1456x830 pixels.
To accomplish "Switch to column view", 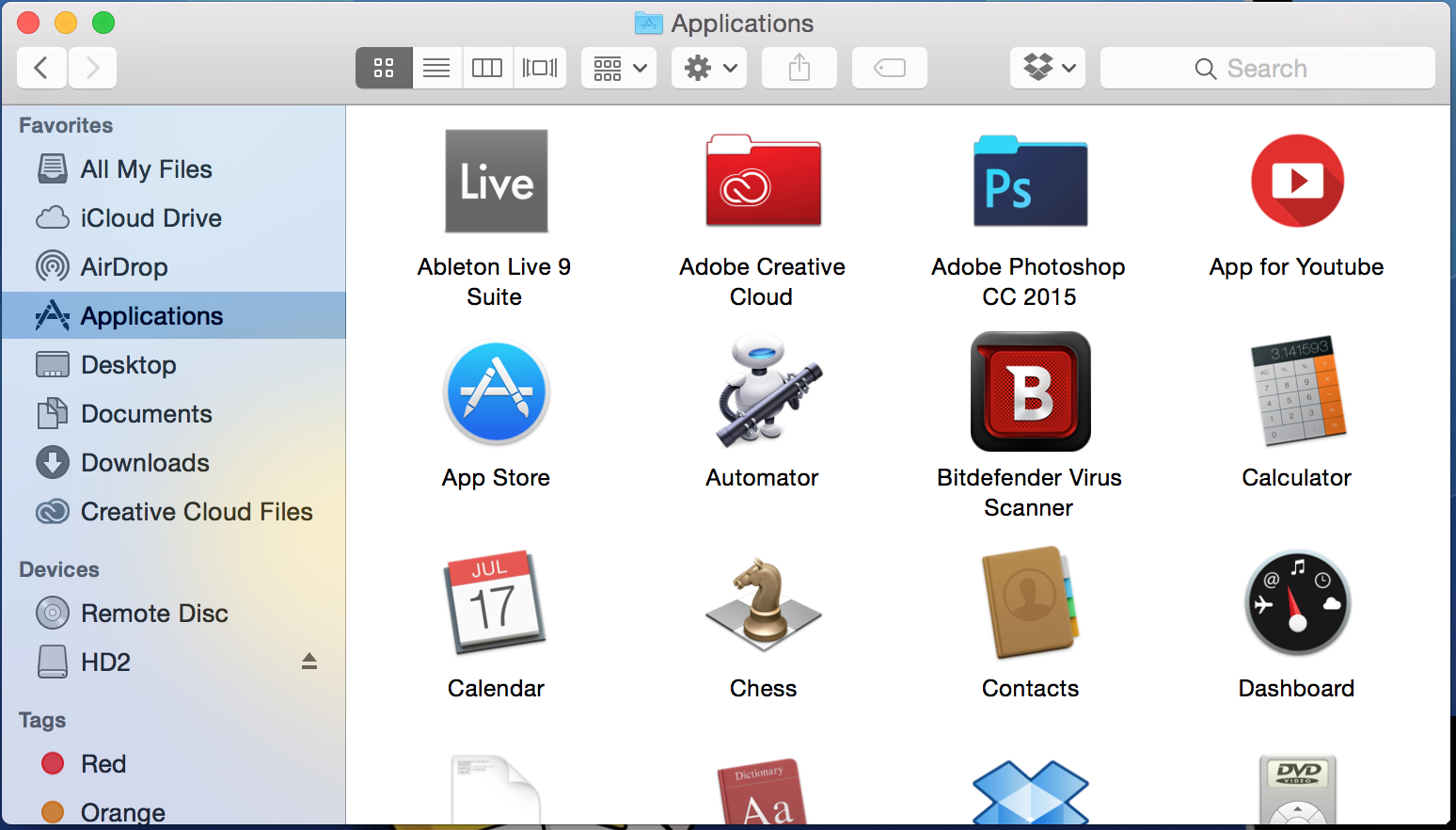I will tap(487, 68).
